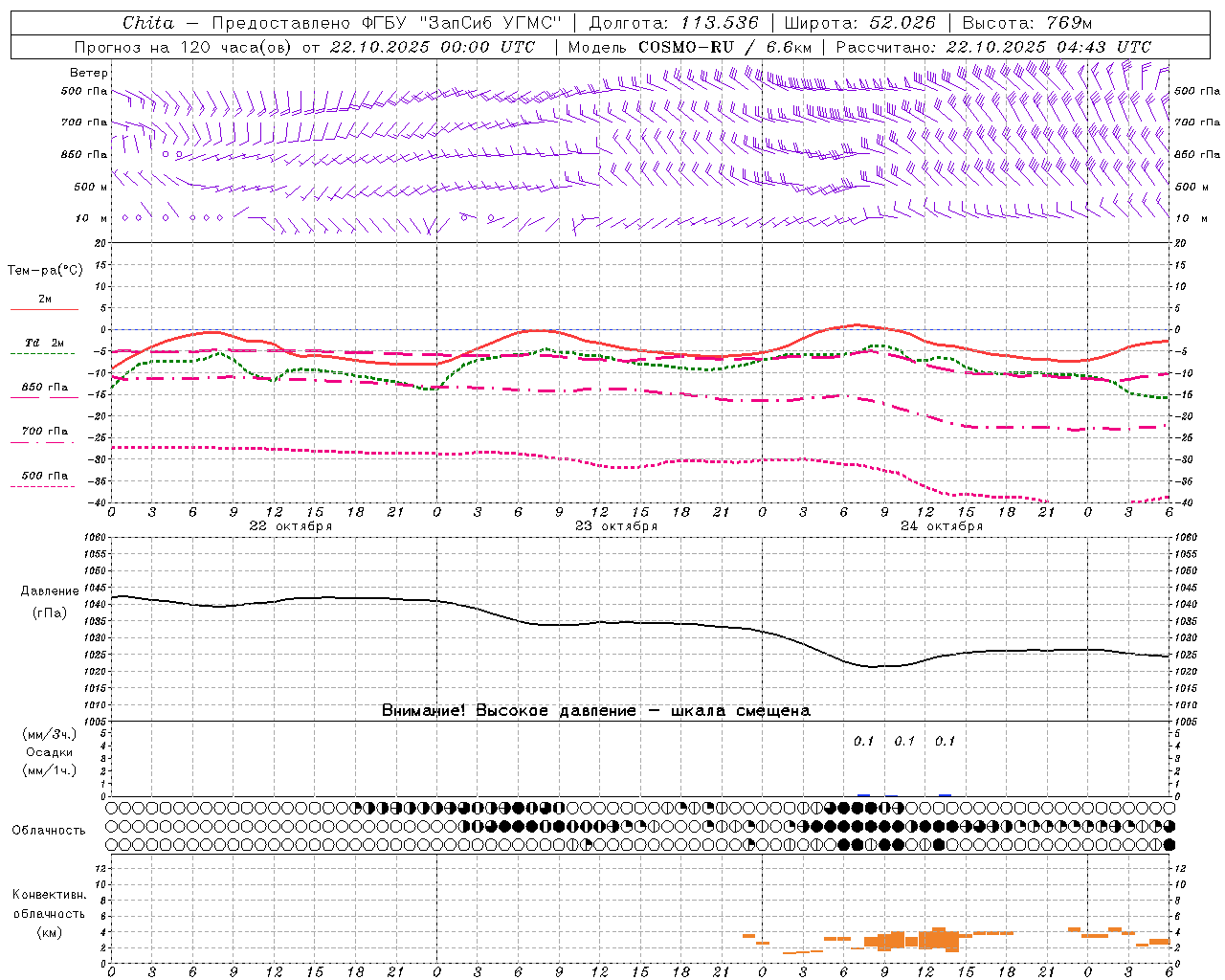Click the Конвективн. label
This screenshot has width=1225, height=980.
[x=49, y=895]
